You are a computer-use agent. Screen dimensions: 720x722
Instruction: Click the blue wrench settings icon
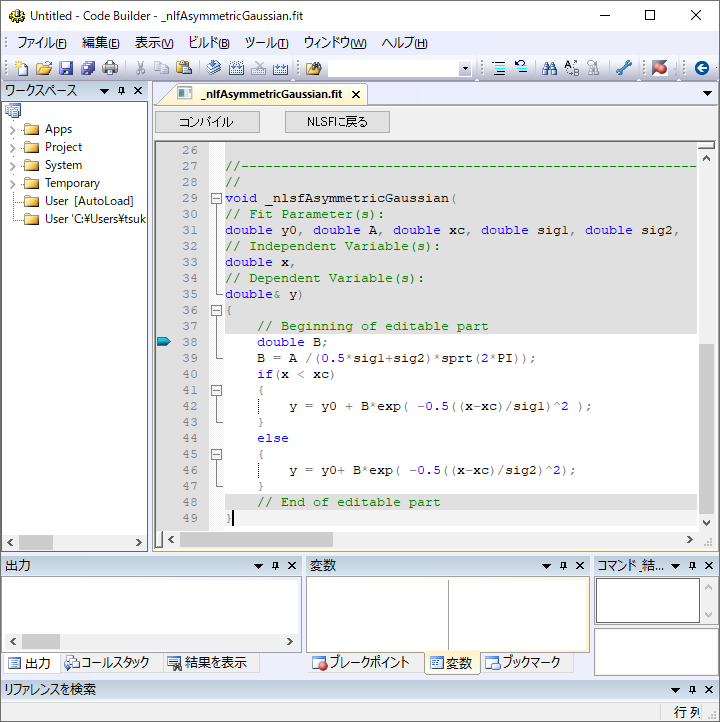click(x=624, y=68)
